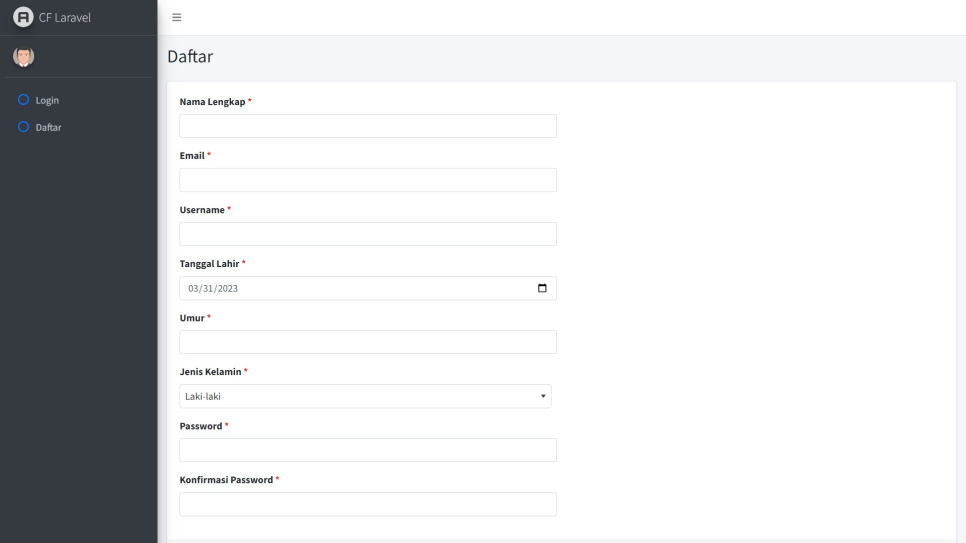Image resolution: width=966 pixels, height=543 pixels.
Task: Open the CF Laravel brand link
Action: pyautogui.click(x=52, y=17)
